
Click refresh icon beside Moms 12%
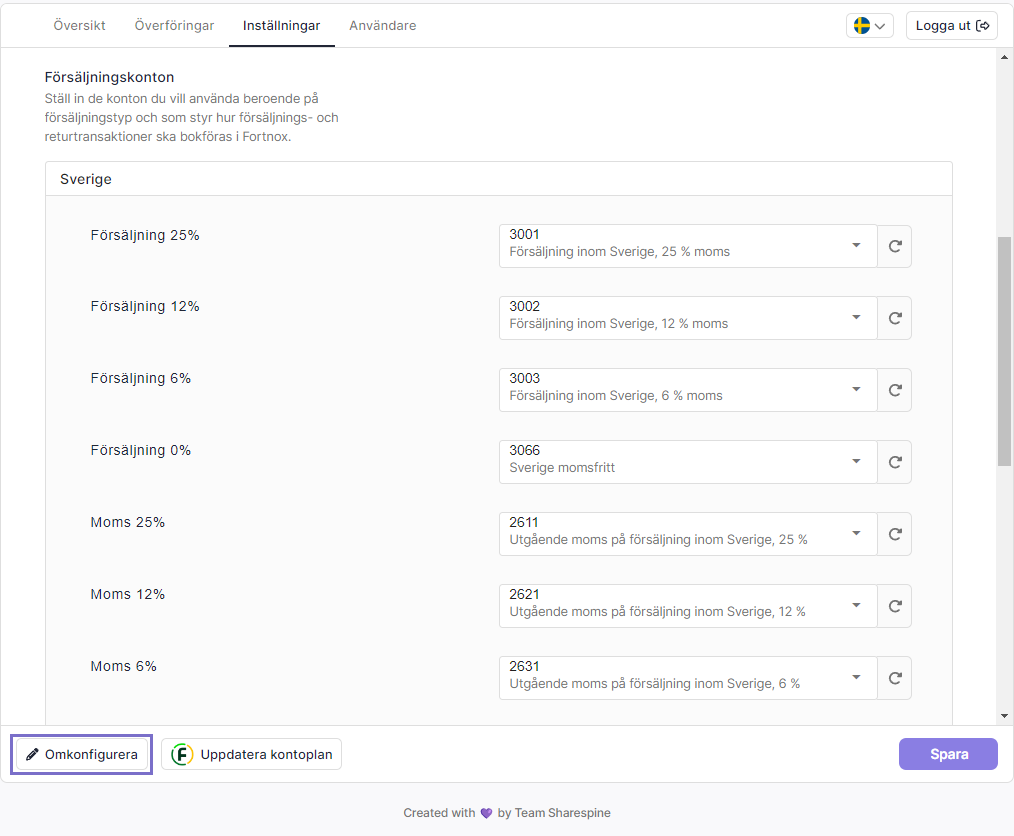point(895,606)
